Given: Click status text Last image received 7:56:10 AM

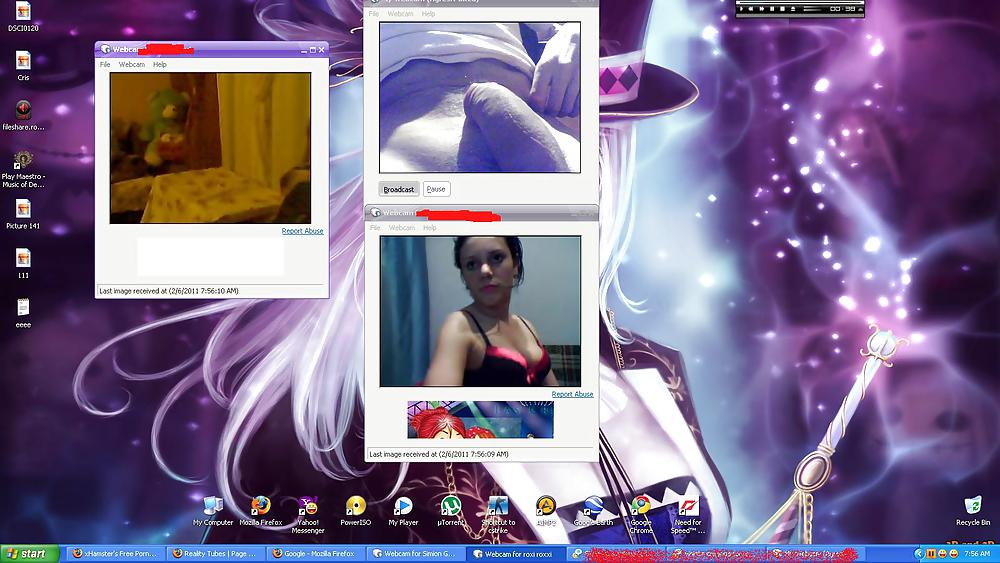Looking at the screenshot, I should pos(169,291).
